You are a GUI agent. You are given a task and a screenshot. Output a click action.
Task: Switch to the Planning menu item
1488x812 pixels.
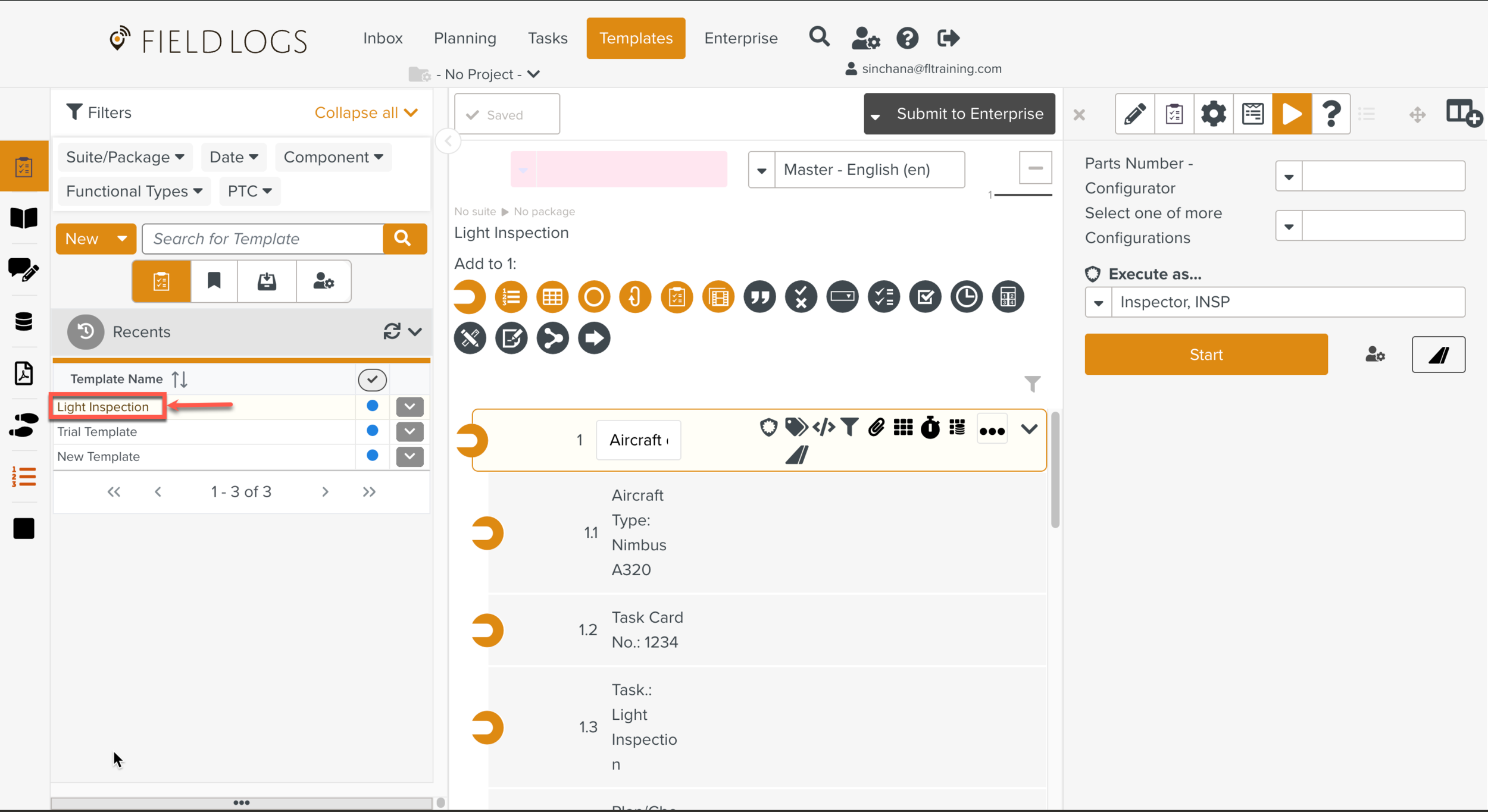click(465, 37)
